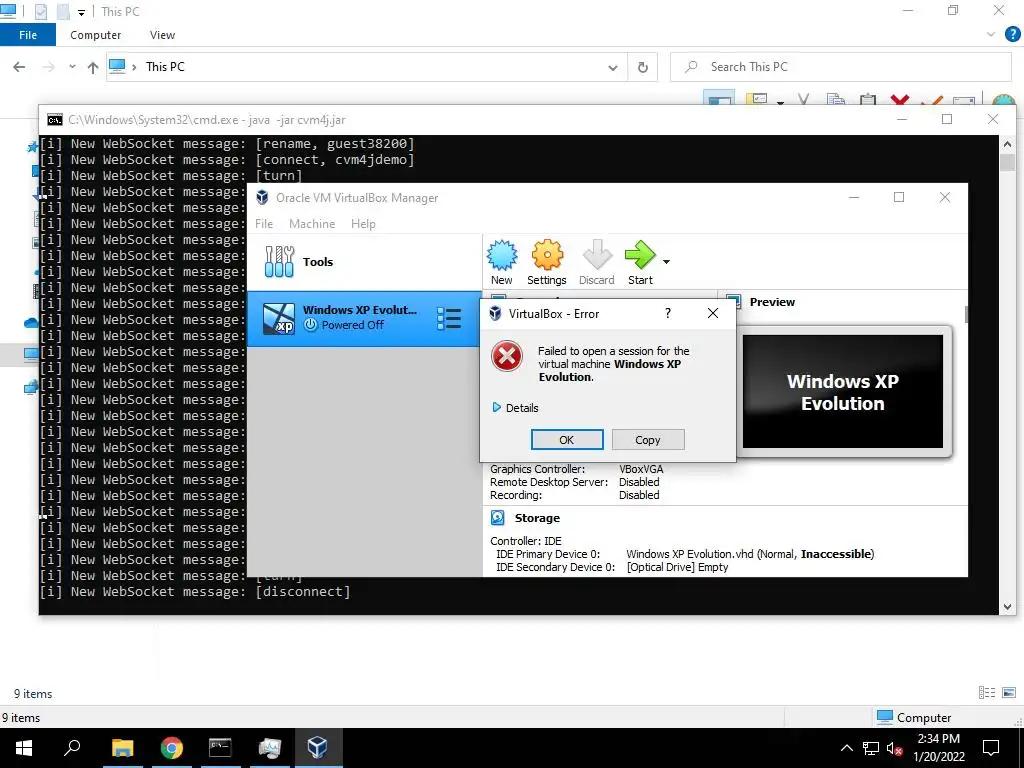Click the Properties quick access icon
The image size is (1024, 768).
tap(40, 11)
